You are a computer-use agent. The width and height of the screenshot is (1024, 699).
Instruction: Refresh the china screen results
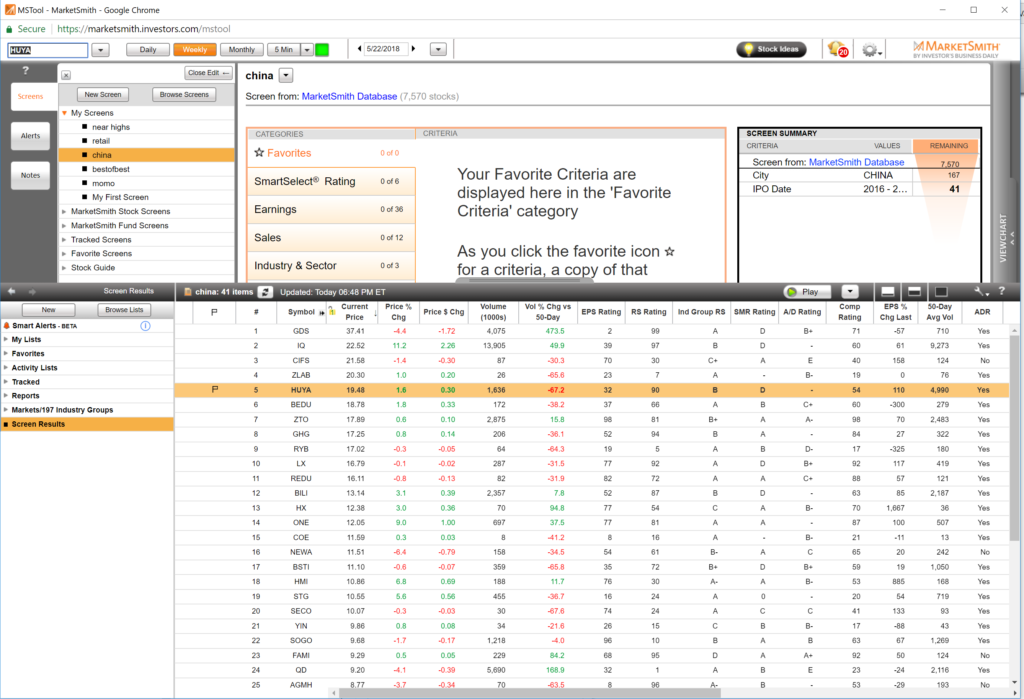265,292
